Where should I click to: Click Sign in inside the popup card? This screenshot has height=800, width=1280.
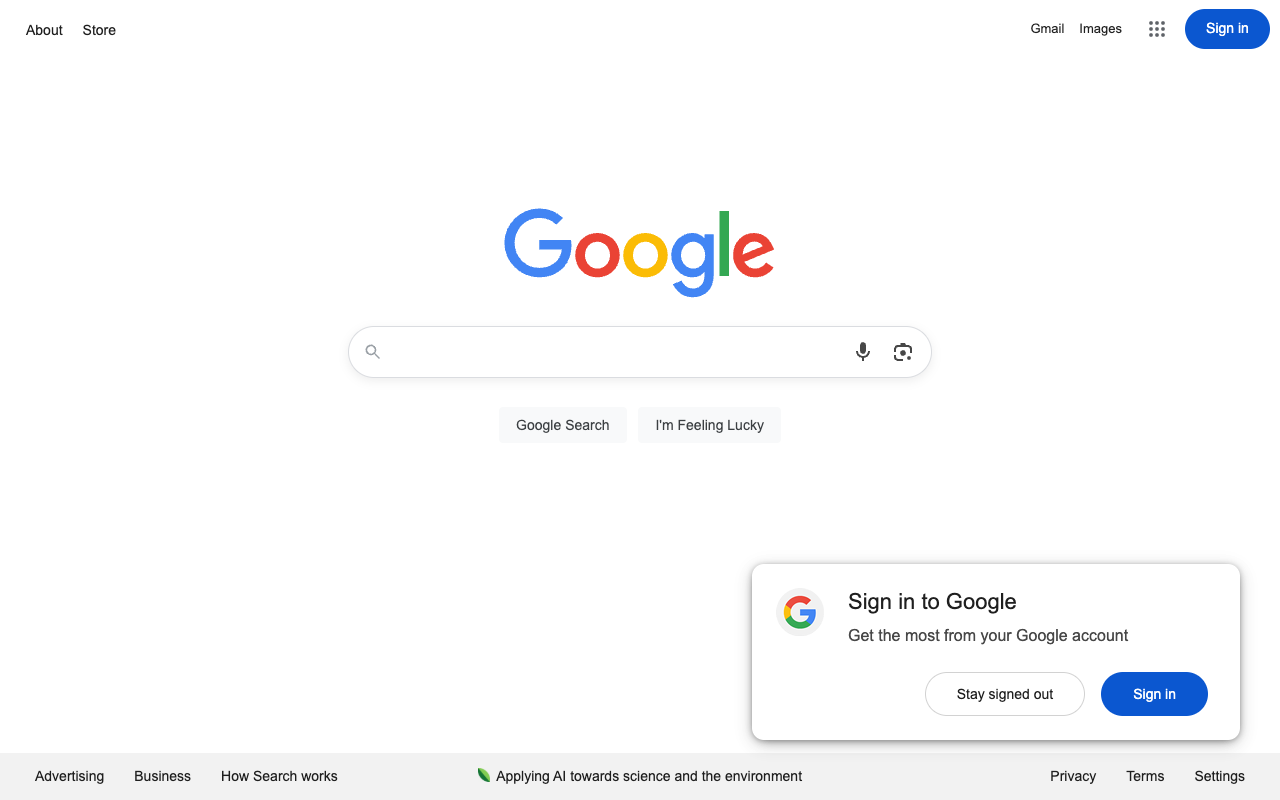1154,694
